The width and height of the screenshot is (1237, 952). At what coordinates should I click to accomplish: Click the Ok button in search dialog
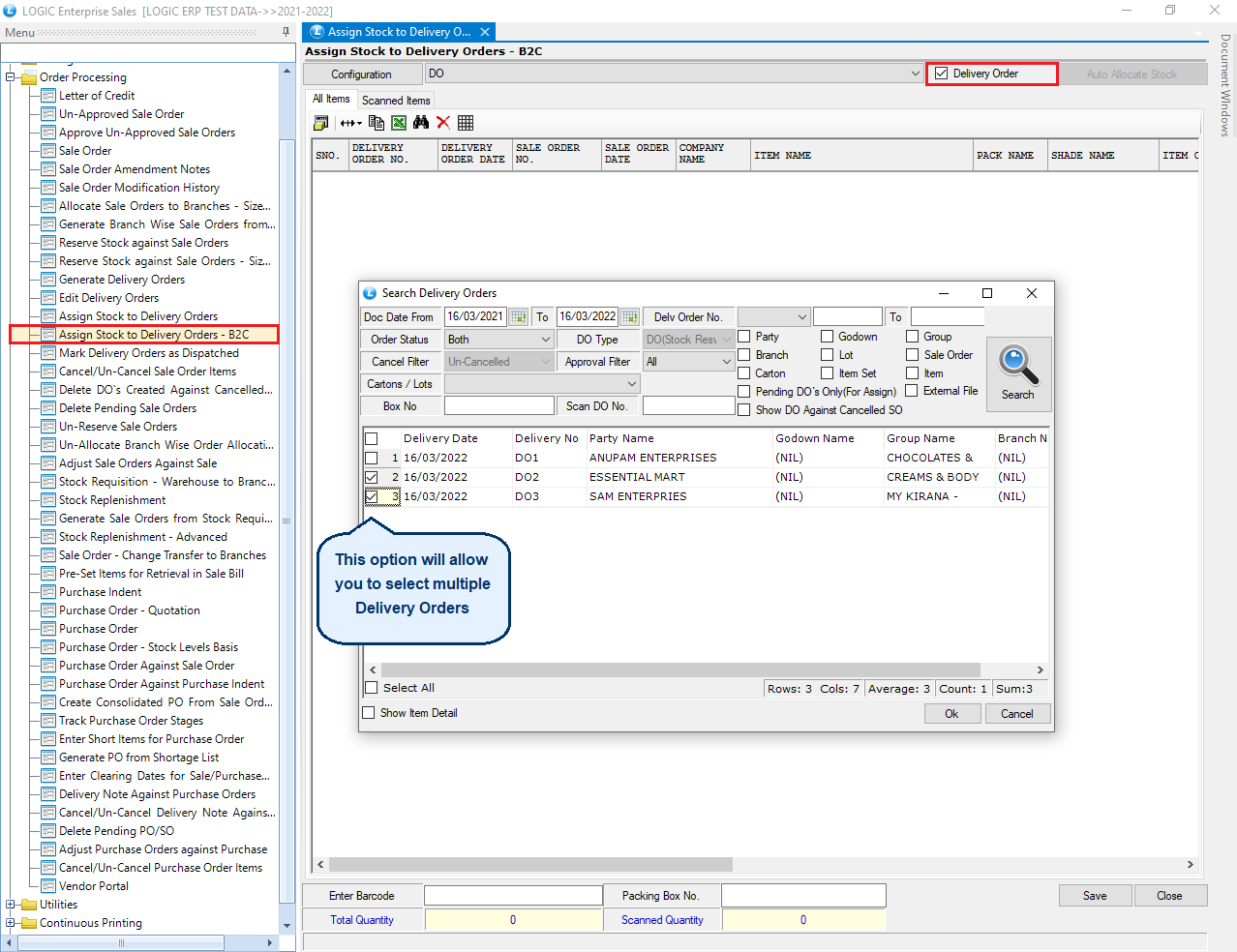point(951,714)
